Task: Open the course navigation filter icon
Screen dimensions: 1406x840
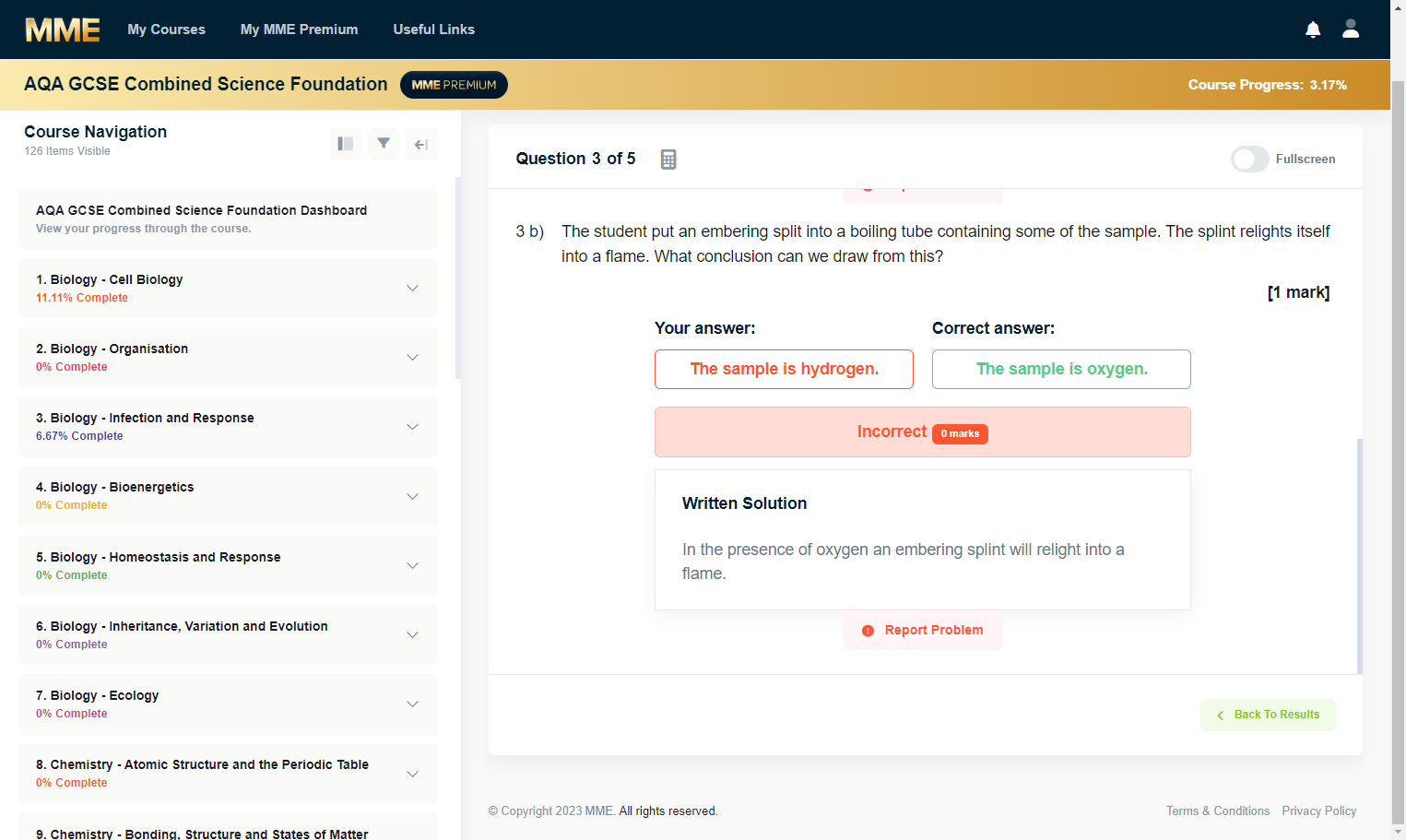Action: click(x=384, y=144)
